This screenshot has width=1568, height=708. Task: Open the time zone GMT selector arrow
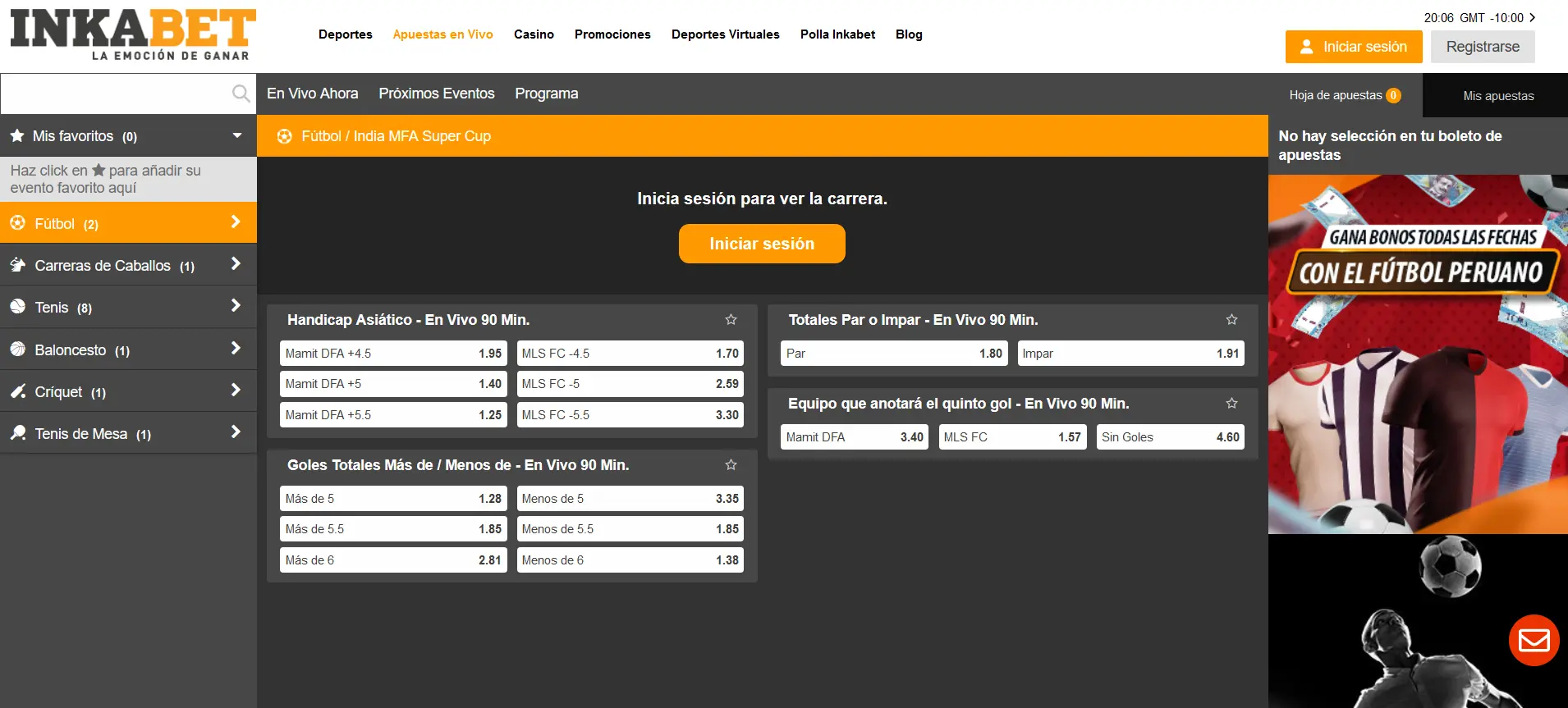click(x=1532, y=17)
